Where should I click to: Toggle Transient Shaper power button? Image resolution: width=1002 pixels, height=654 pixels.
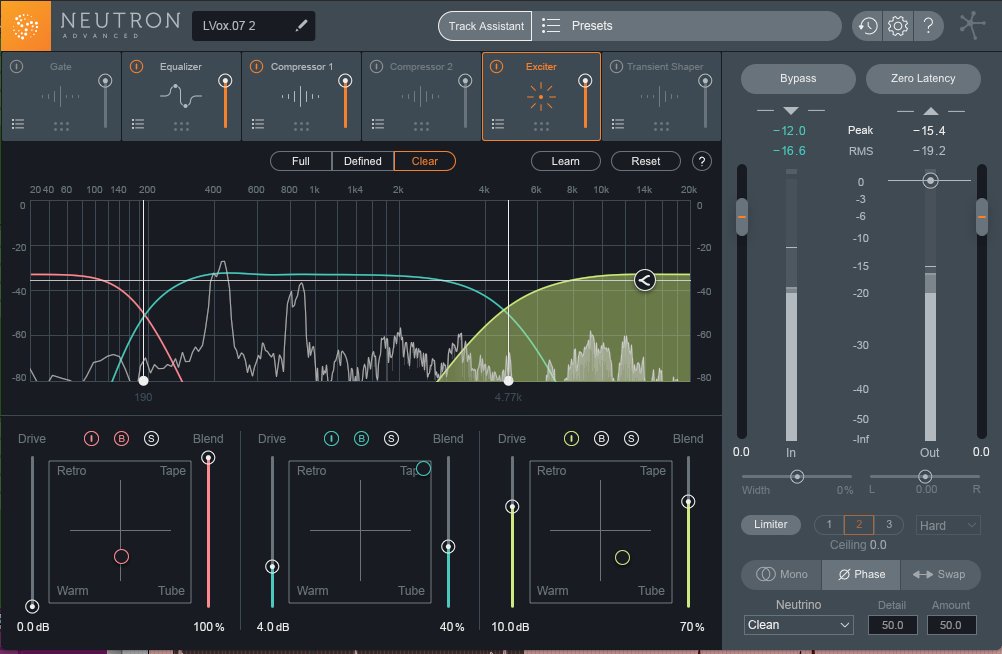616,66
